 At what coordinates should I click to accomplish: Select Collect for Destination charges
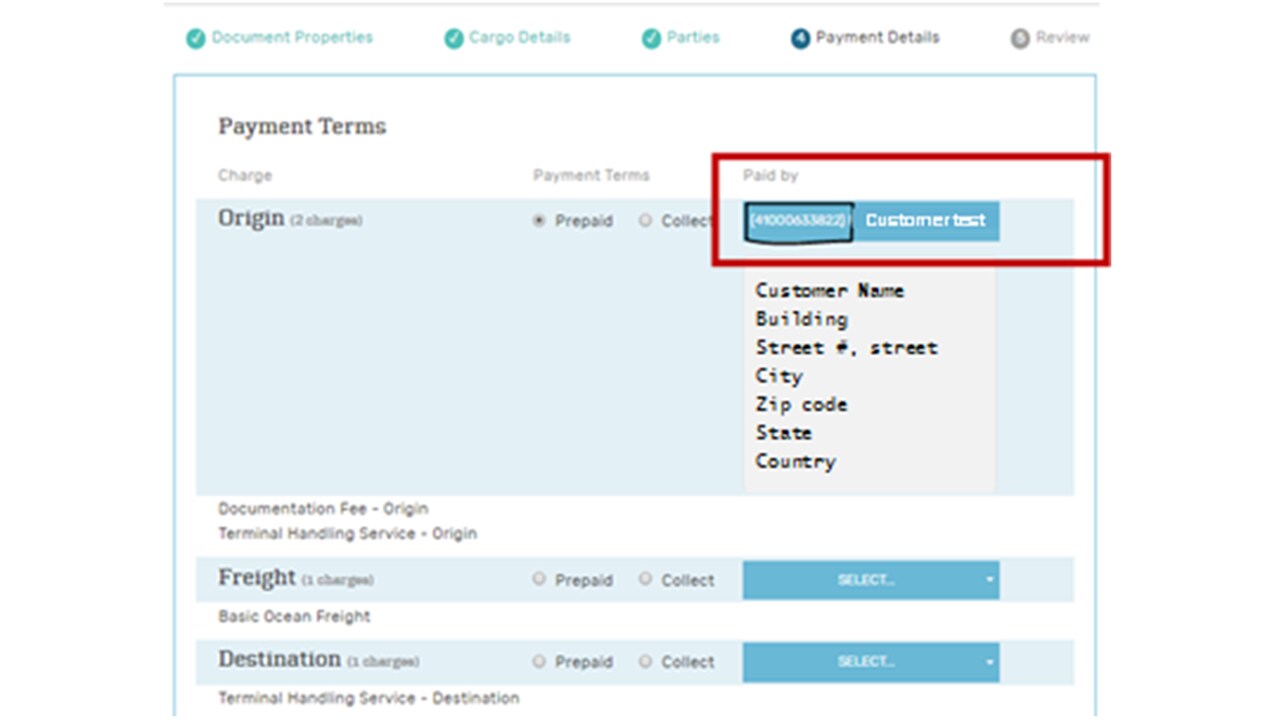[x=645, y=661]
